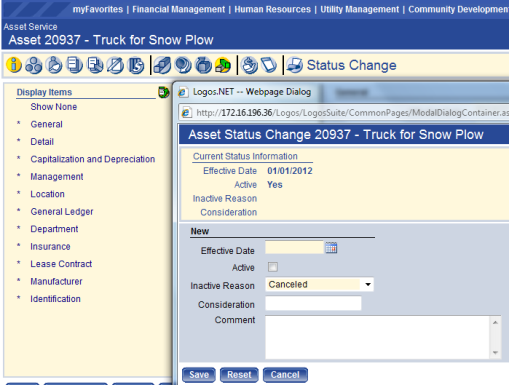Click the current Effective Date value 01/01/2012

point(290,171)
